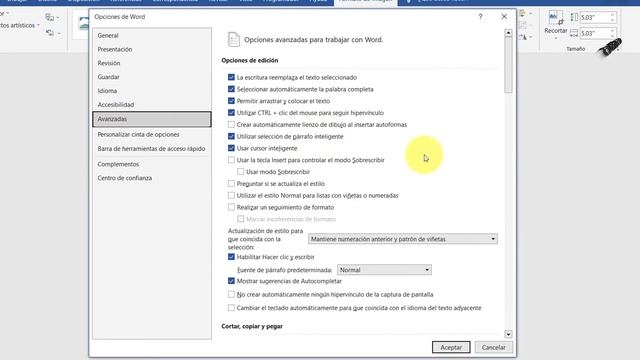Click the scrollbar down arrow

(508, 334)
